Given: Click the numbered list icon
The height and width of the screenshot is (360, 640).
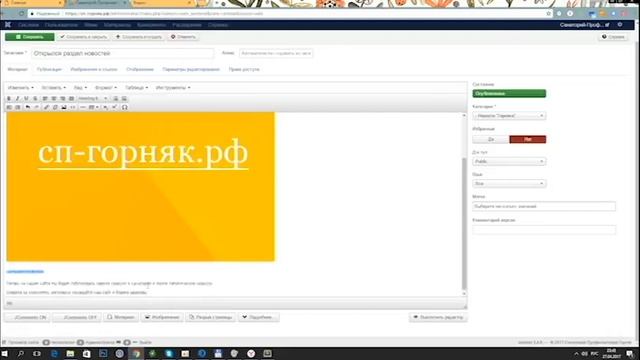Looking at the screenshot, I should pos(124,98).
